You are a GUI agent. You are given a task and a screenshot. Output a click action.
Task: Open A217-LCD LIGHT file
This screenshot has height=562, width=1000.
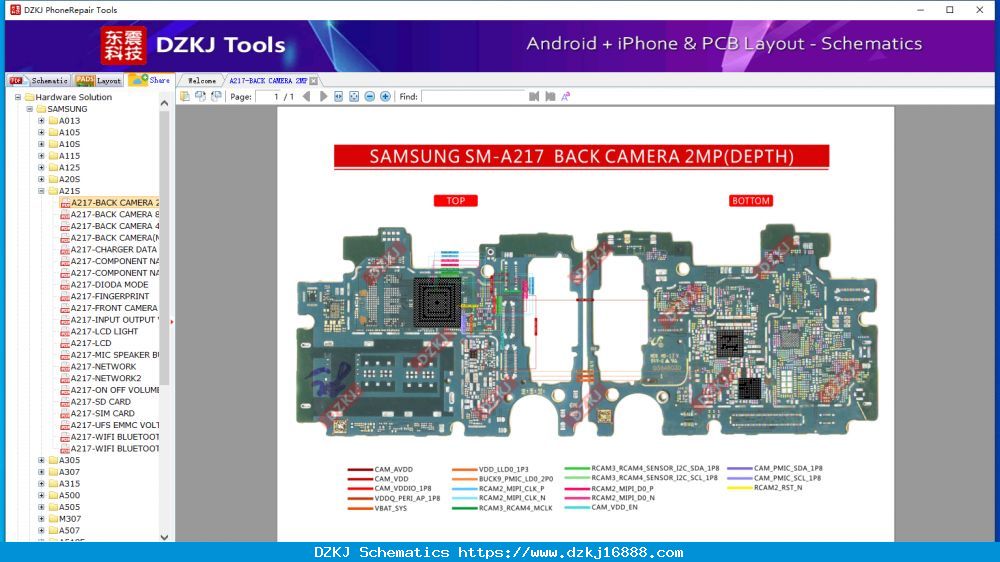click(x=104, y=331)
